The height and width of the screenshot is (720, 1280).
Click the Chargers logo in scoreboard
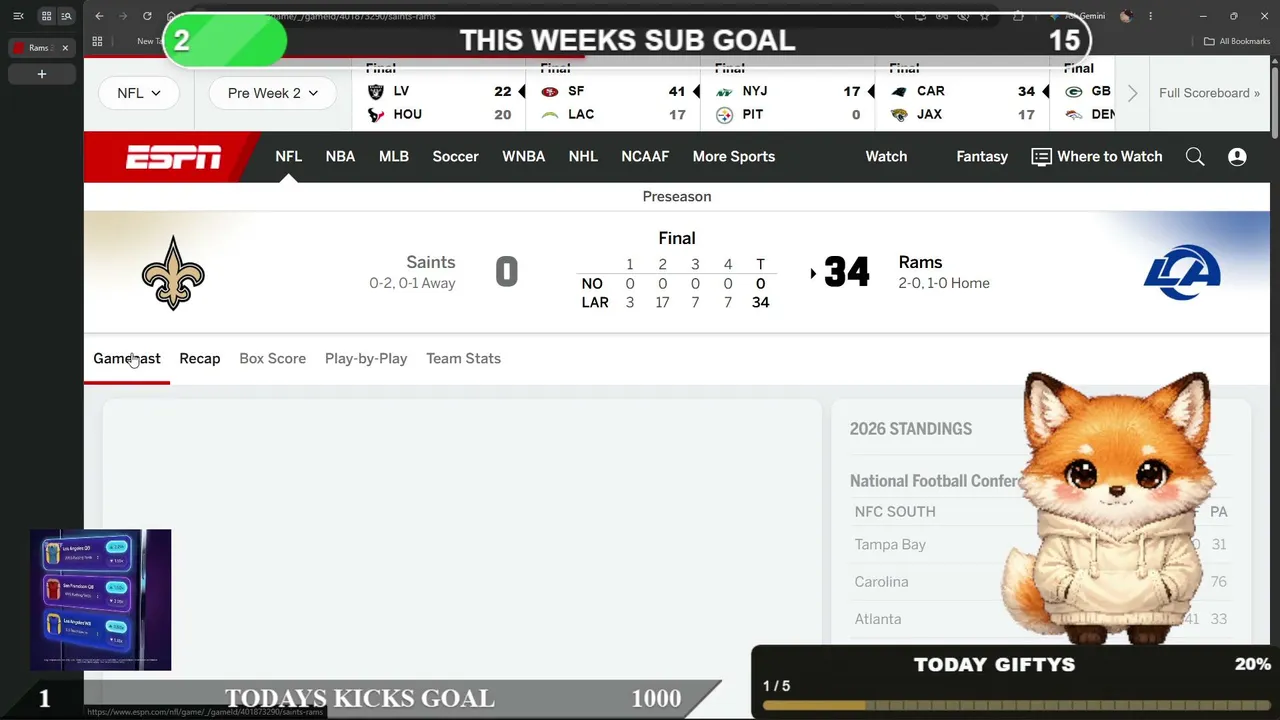550,115
